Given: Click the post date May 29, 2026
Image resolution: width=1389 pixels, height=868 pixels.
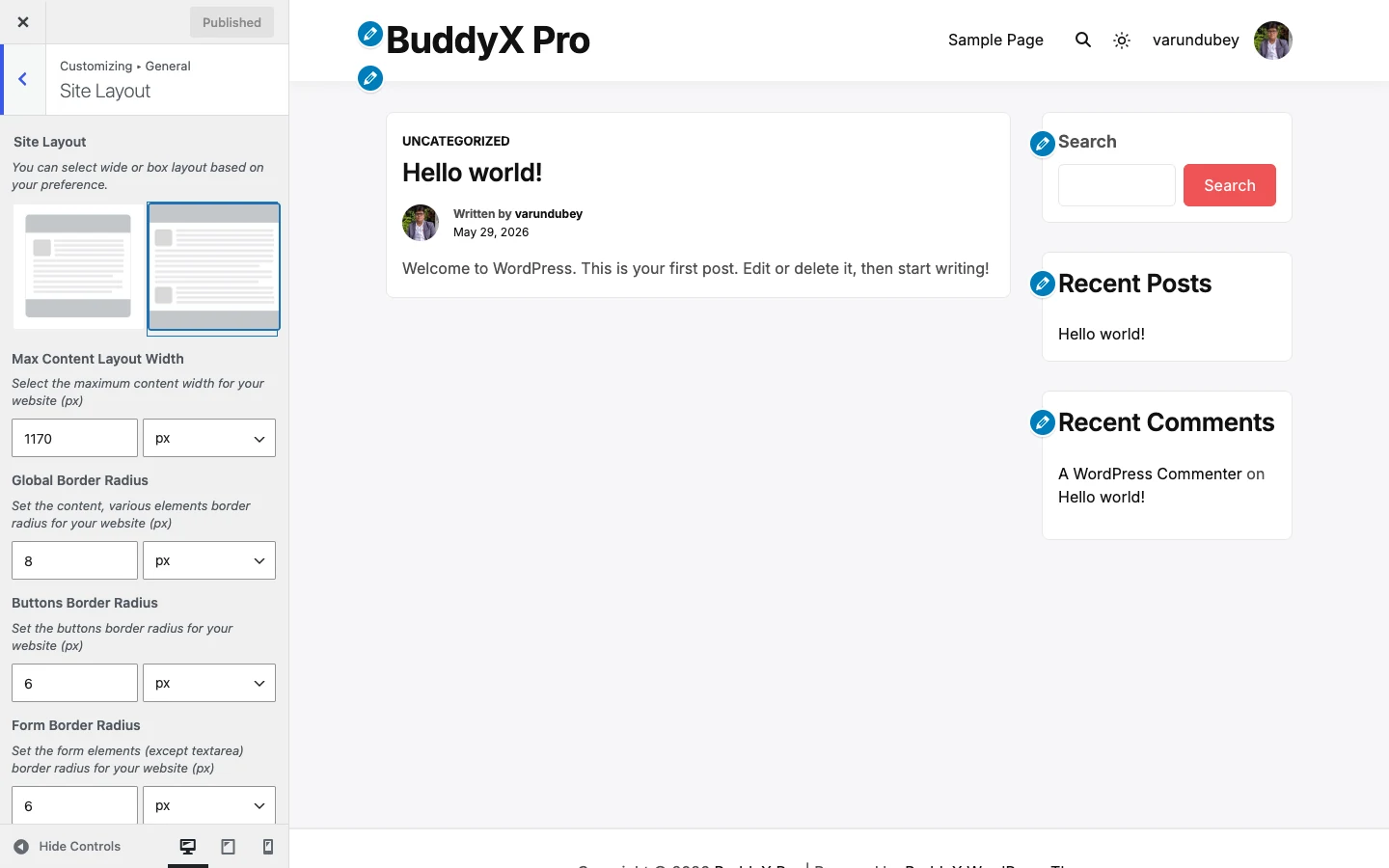Looking at the screenshot, I should pyautogui.click(x=491, y=232).
